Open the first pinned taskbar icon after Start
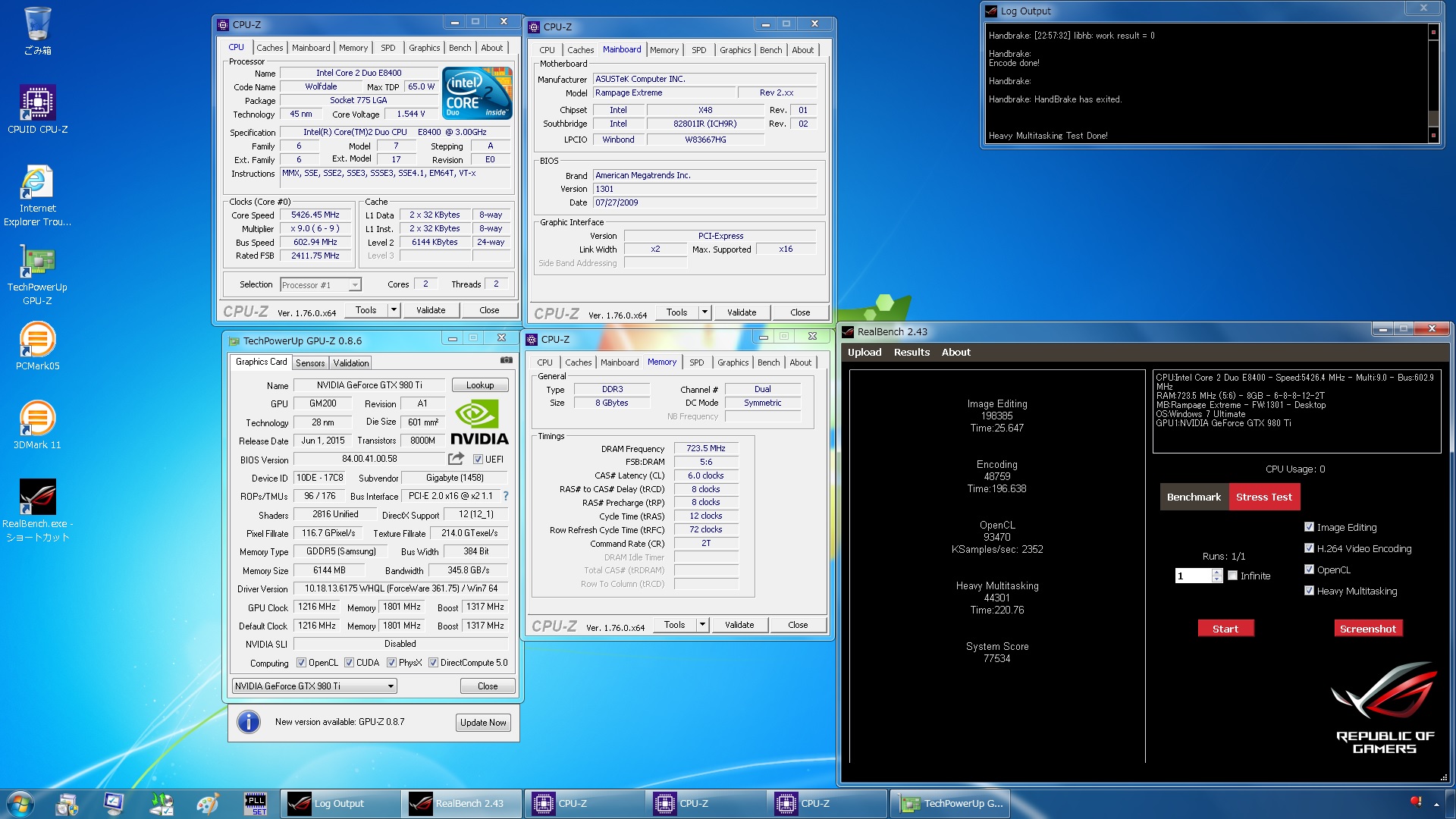This screenshot has width=1456, height=819. (67, 804)
